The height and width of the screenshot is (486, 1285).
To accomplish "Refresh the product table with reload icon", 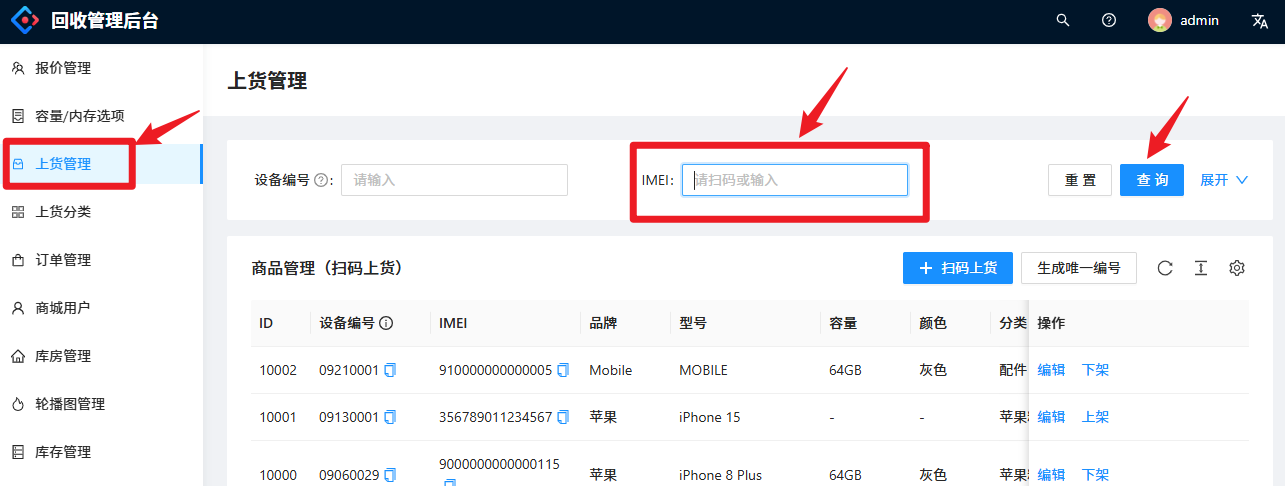I will click(x=1165, y=268).
